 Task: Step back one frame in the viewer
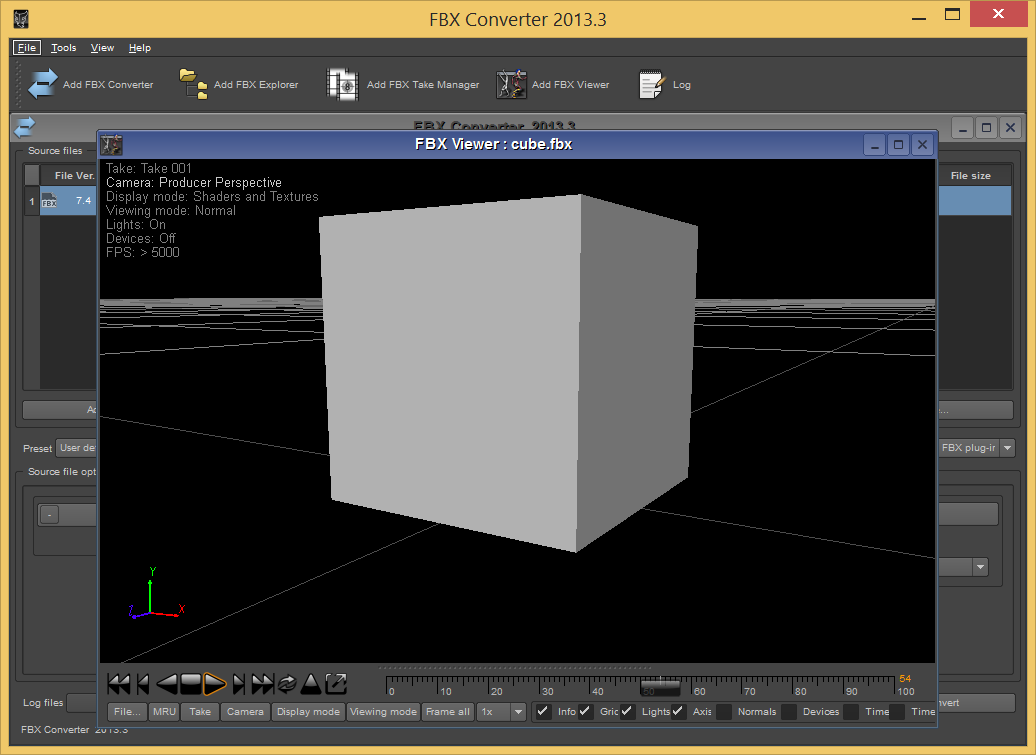tap(143, 684)
